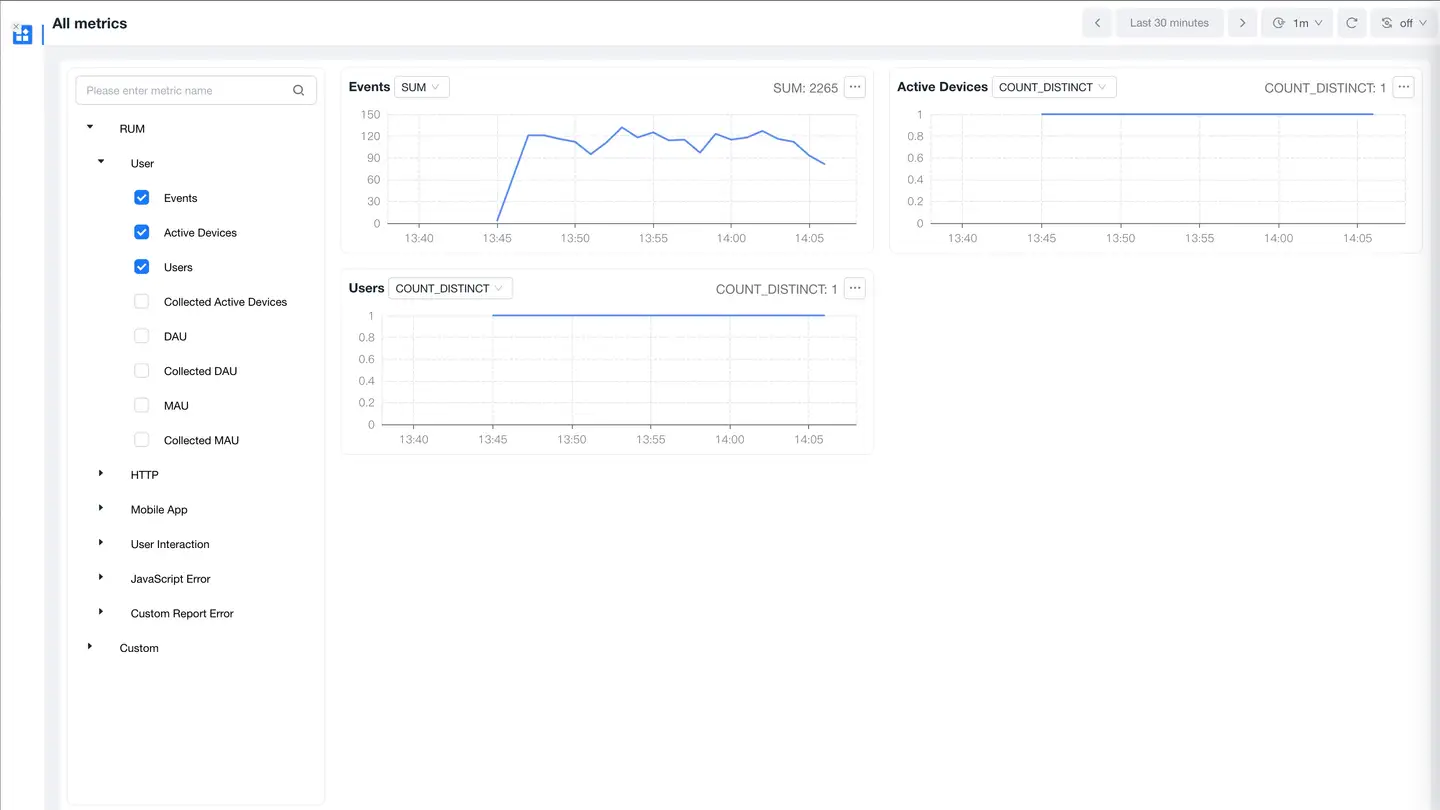Viewport: 1440px width, 810px height.
Task: Click the metric name search input field
Action: click(x=185, y=91)
